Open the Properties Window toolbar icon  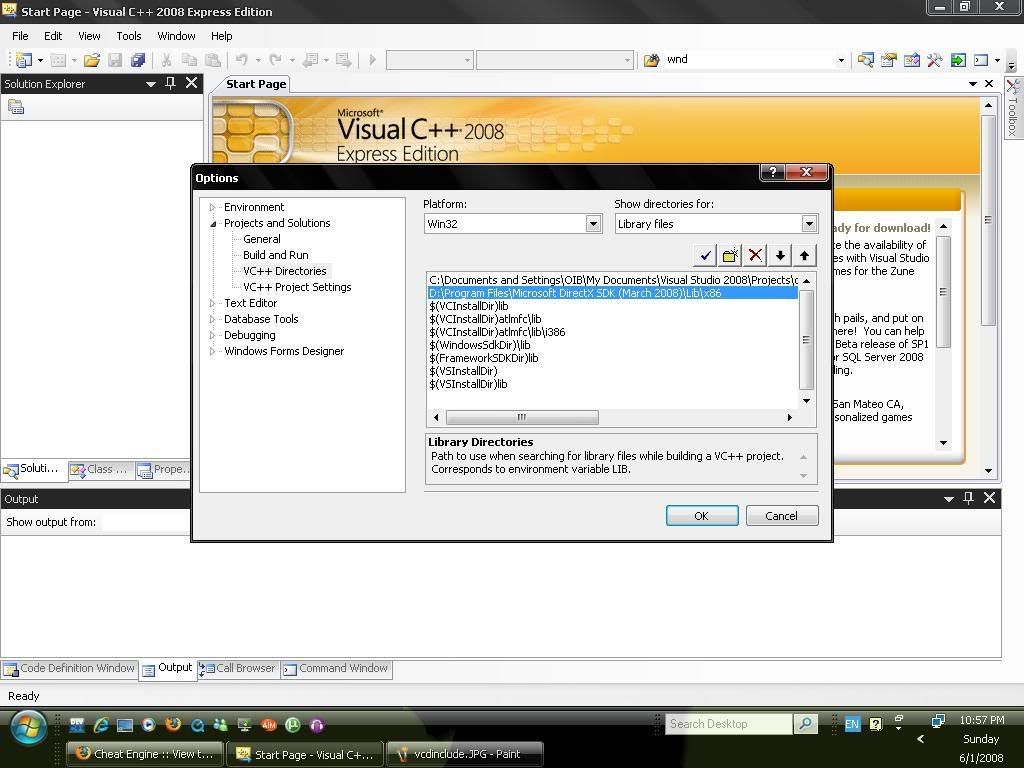tap(888, 60)
